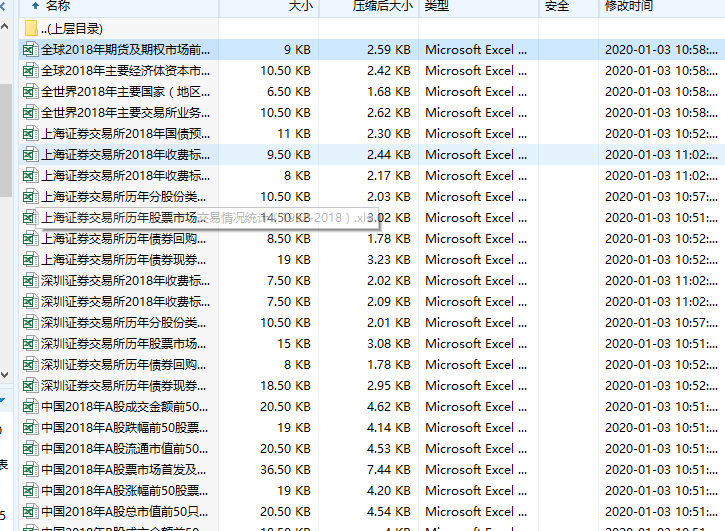Click the 7.44 KB compressed size cell
The image size is (725, 531).
(x=388, y=469)
